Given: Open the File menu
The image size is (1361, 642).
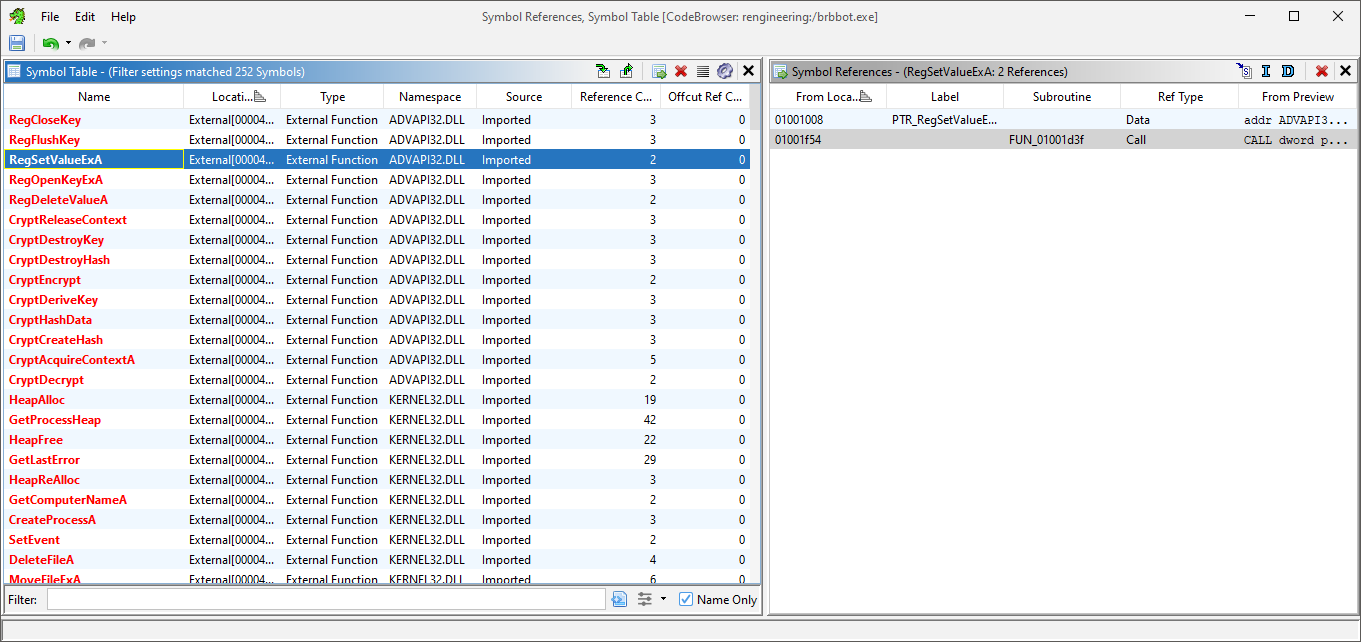Looking at the screenshot, I should [50, 17].
